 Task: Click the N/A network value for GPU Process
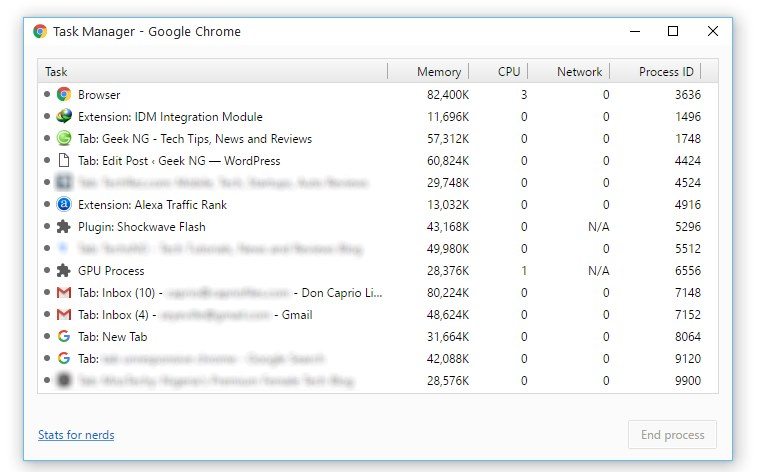click(x=598, y=270)
